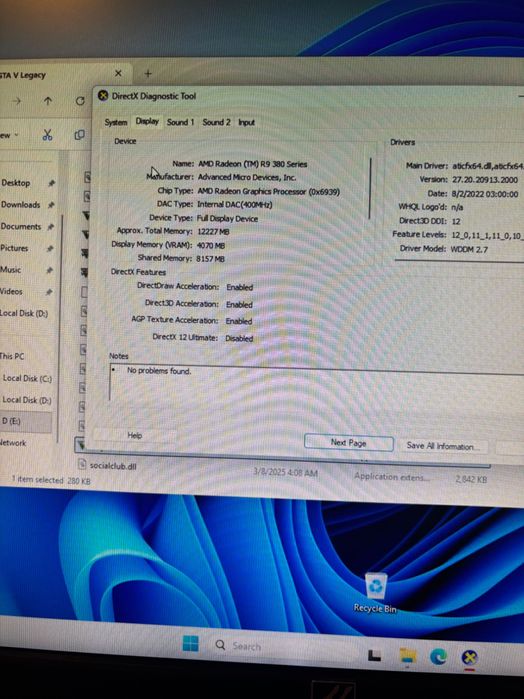
Task: Open the Recycle Bin desktop icon
Action: tap(375, 593)
